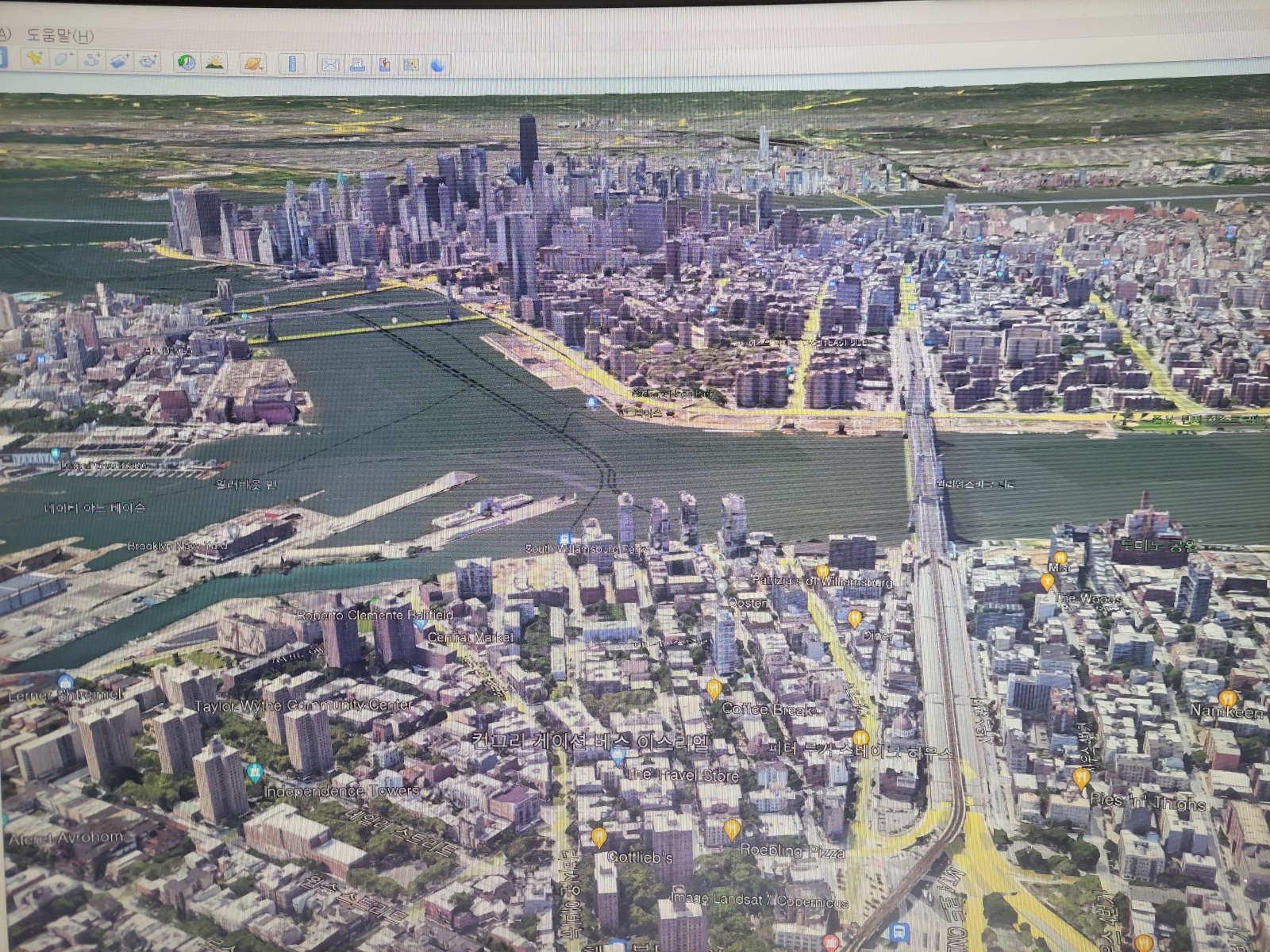The image size is (1270, 952).
Task: Start Record a Tour camera tool
Action: [x=148, y=61]
